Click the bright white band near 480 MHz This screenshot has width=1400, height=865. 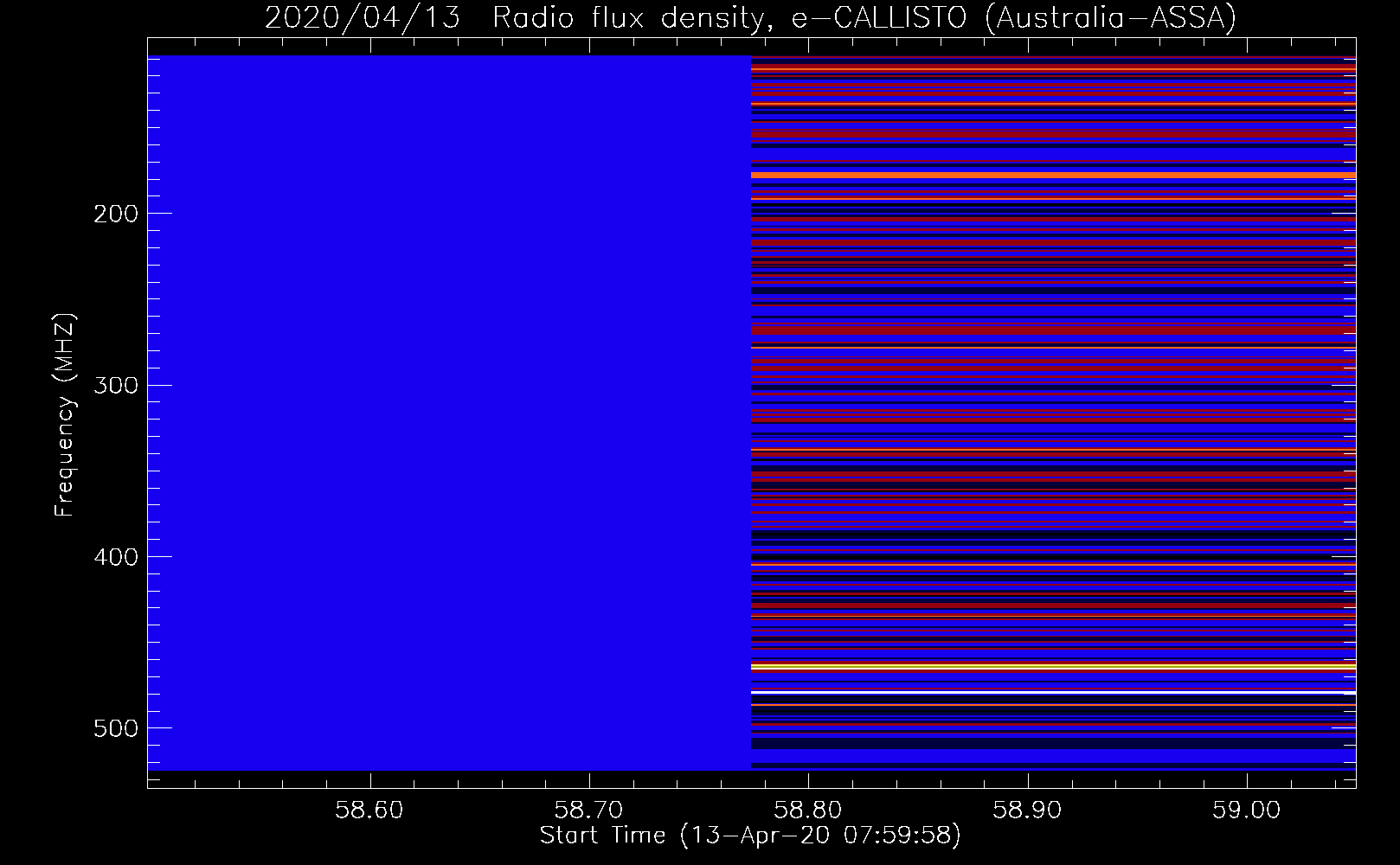1053,693
